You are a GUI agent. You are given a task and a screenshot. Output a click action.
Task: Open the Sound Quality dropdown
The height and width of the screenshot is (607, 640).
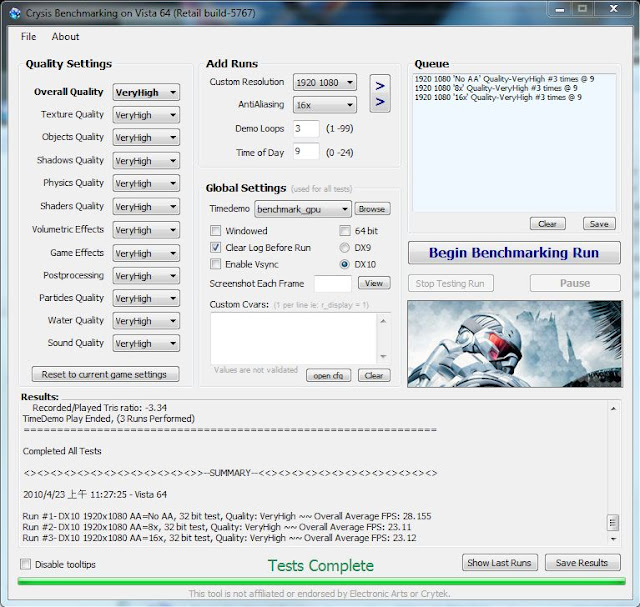click(x=146, y=343)
